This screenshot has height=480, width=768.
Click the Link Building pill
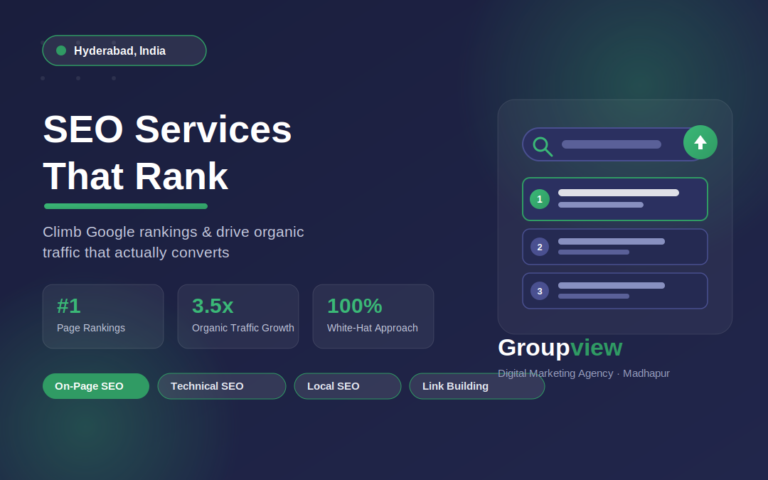[477, 386]
